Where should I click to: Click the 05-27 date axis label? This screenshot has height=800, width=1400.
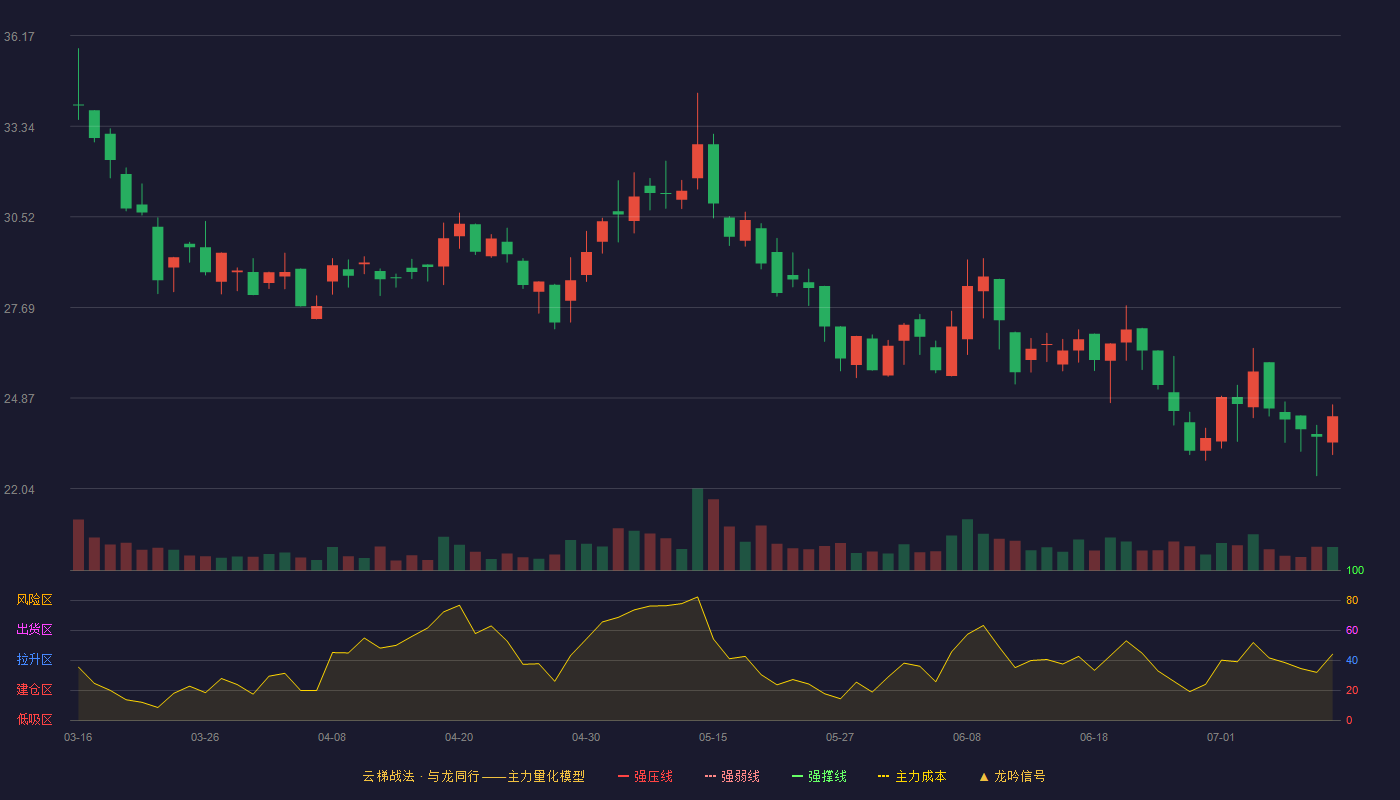pos(840,737)
